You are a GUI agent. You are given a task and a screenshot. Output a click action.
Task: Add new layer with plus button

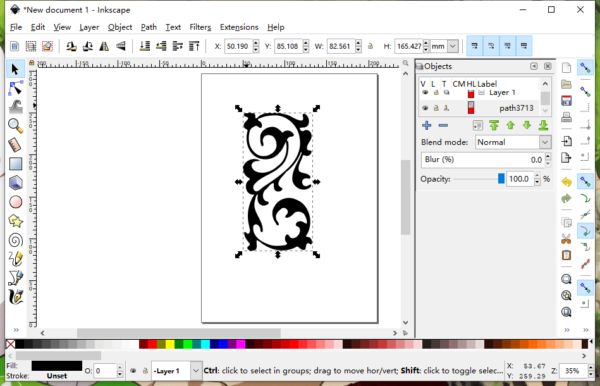pos(427,125)
